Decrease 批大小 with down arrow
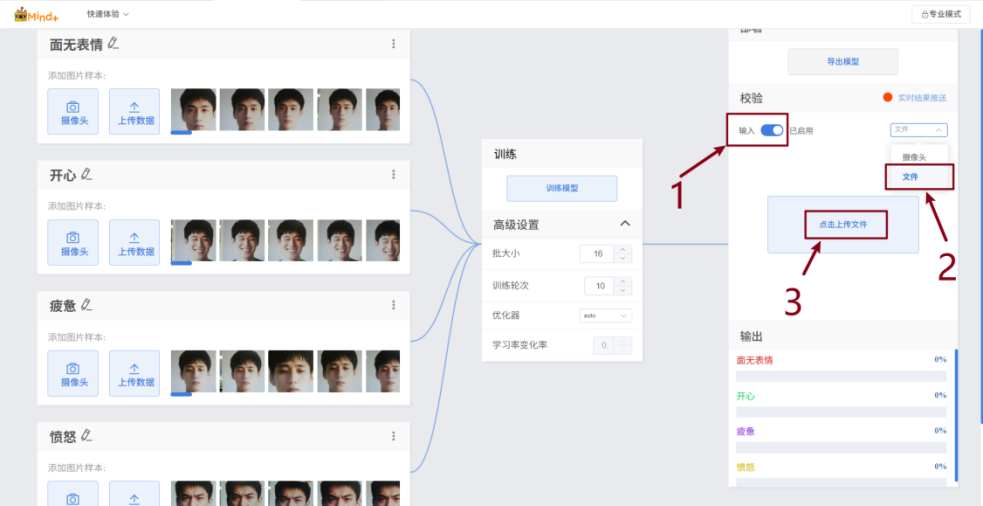The width and height of the screenshot is (983, 506). click(x=623, y=258)
